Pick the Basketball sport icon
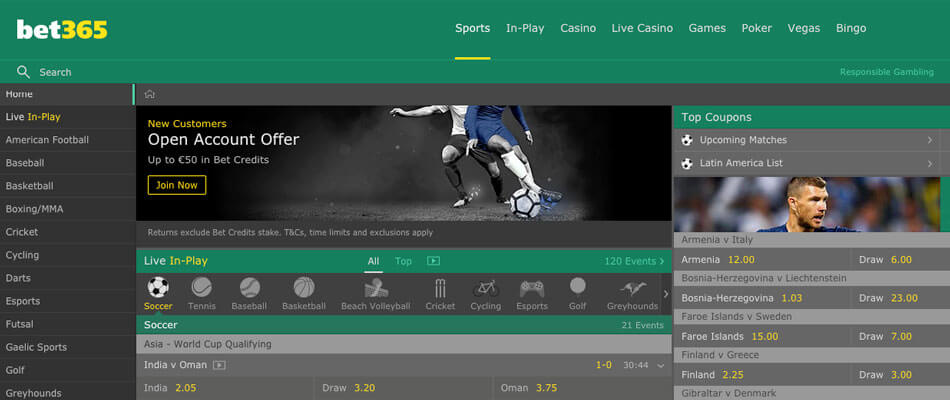The image size is (950, 400). point(304,287)
